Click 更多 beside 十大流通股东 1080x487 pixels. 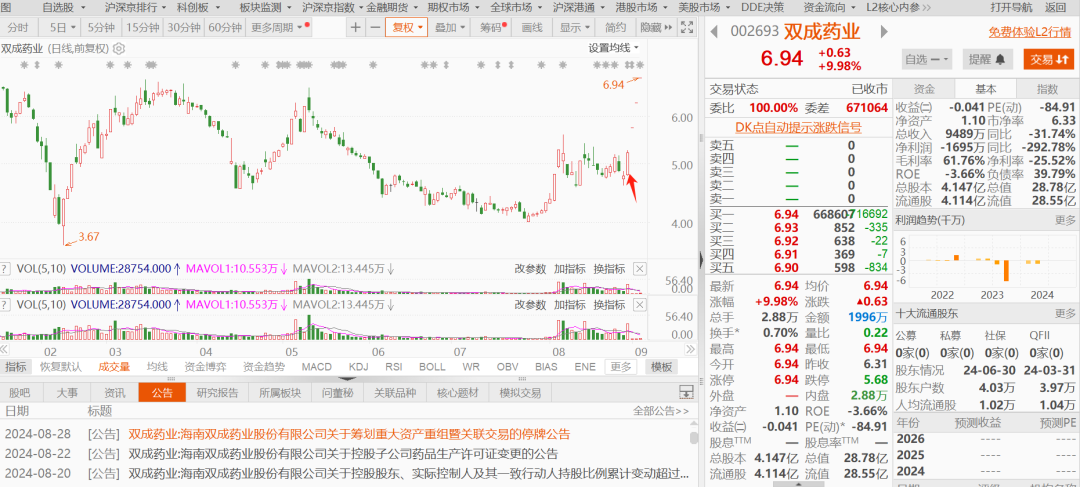[x=1065, y=313]
